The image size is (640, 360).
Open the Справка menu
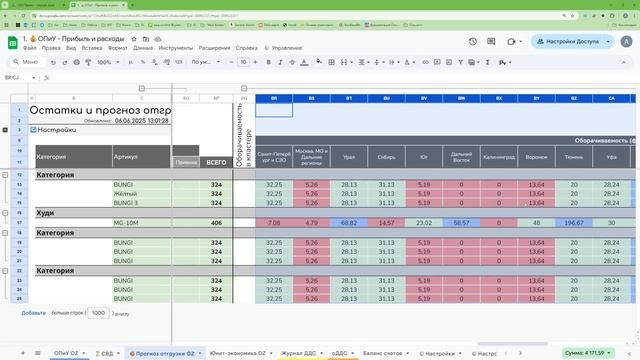tap(247, 48)
